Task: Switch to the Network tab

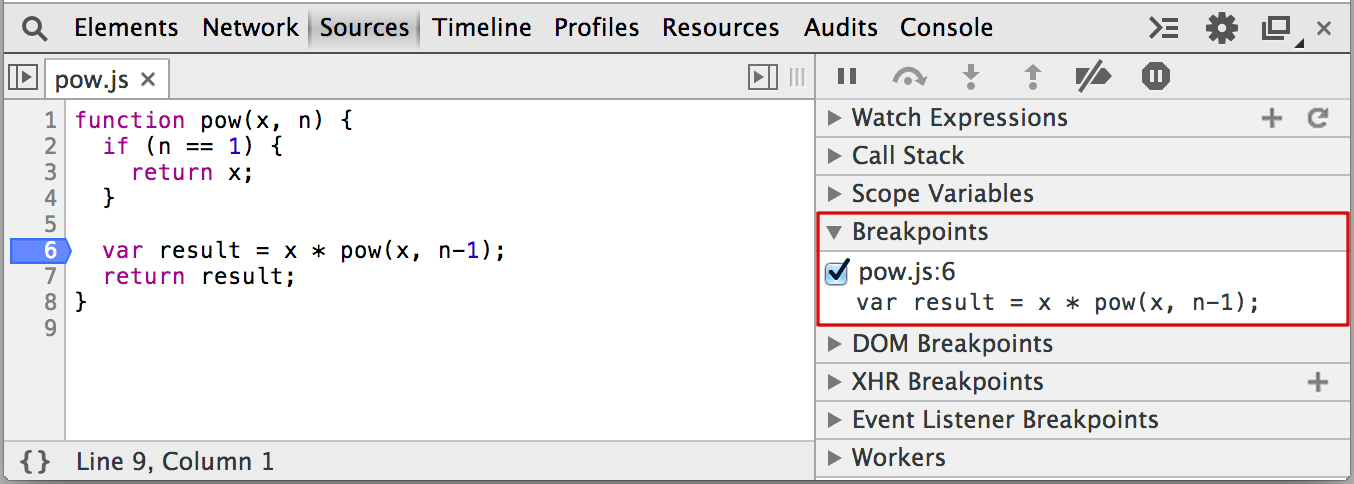Action: 250,28
